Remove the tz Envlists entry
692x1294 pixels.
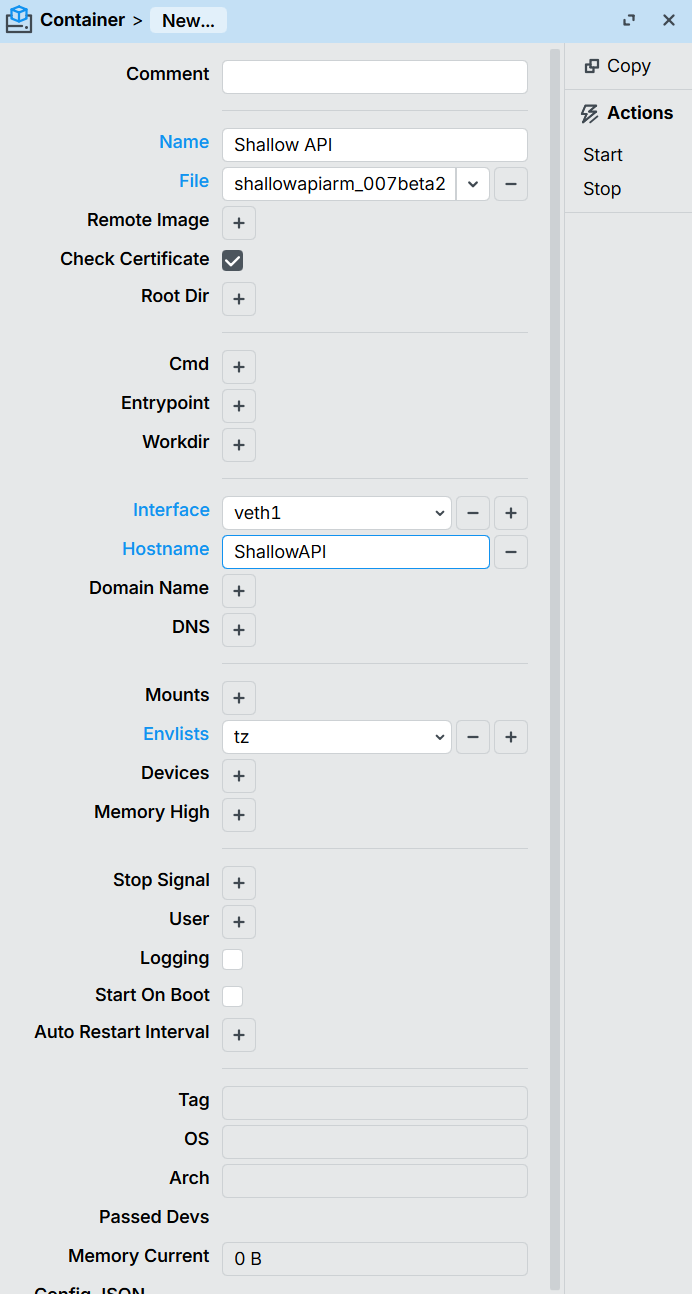472,737
